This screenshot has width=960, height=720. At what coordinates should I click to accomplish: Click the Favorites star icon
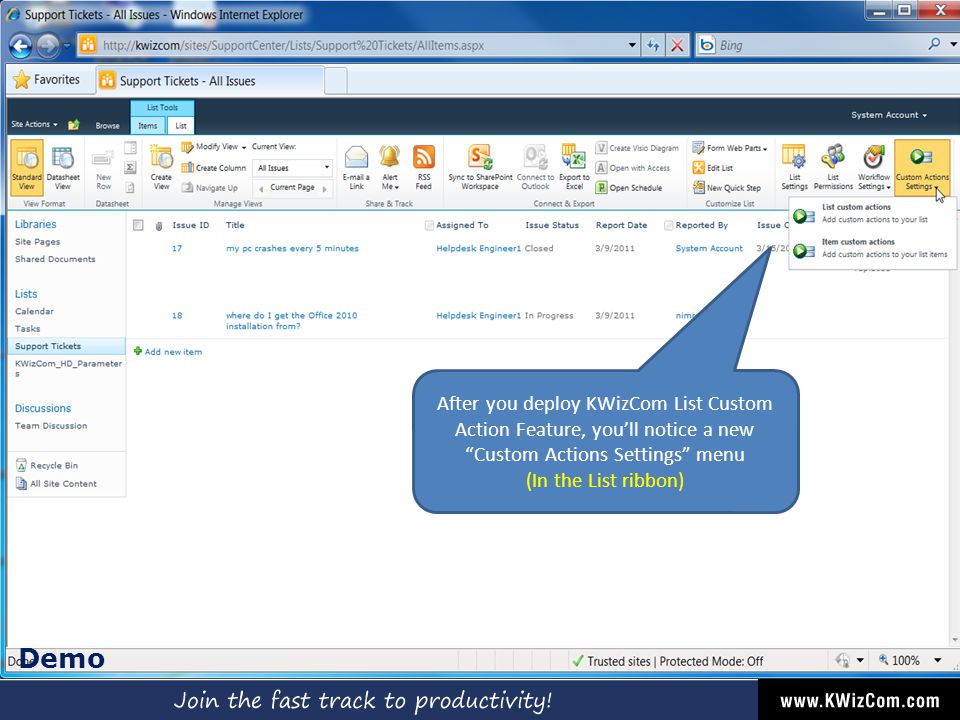[x=21, y=80]
